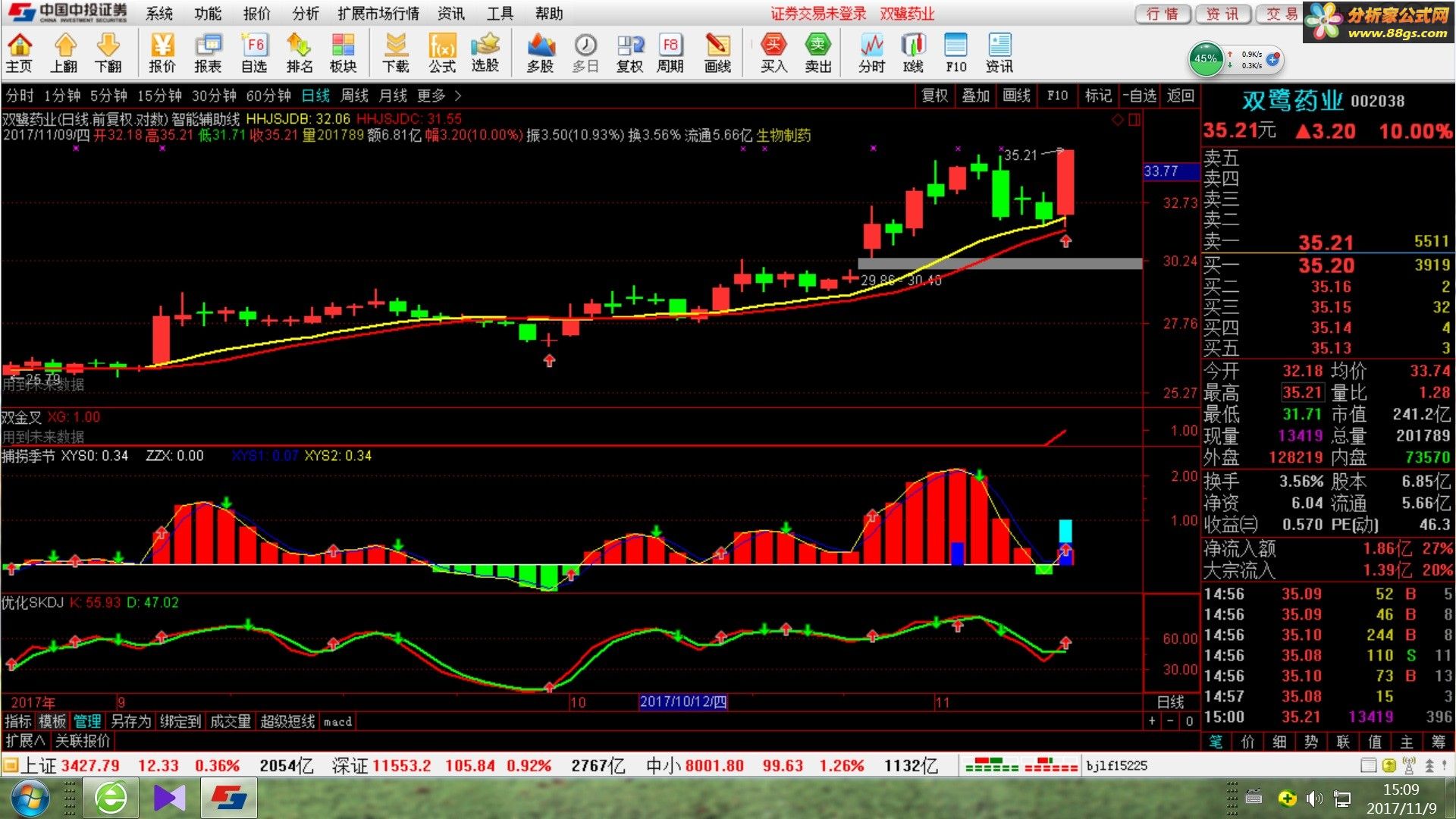
Task: Open the F10 company info icon
Action: click(x=956, y=53)
